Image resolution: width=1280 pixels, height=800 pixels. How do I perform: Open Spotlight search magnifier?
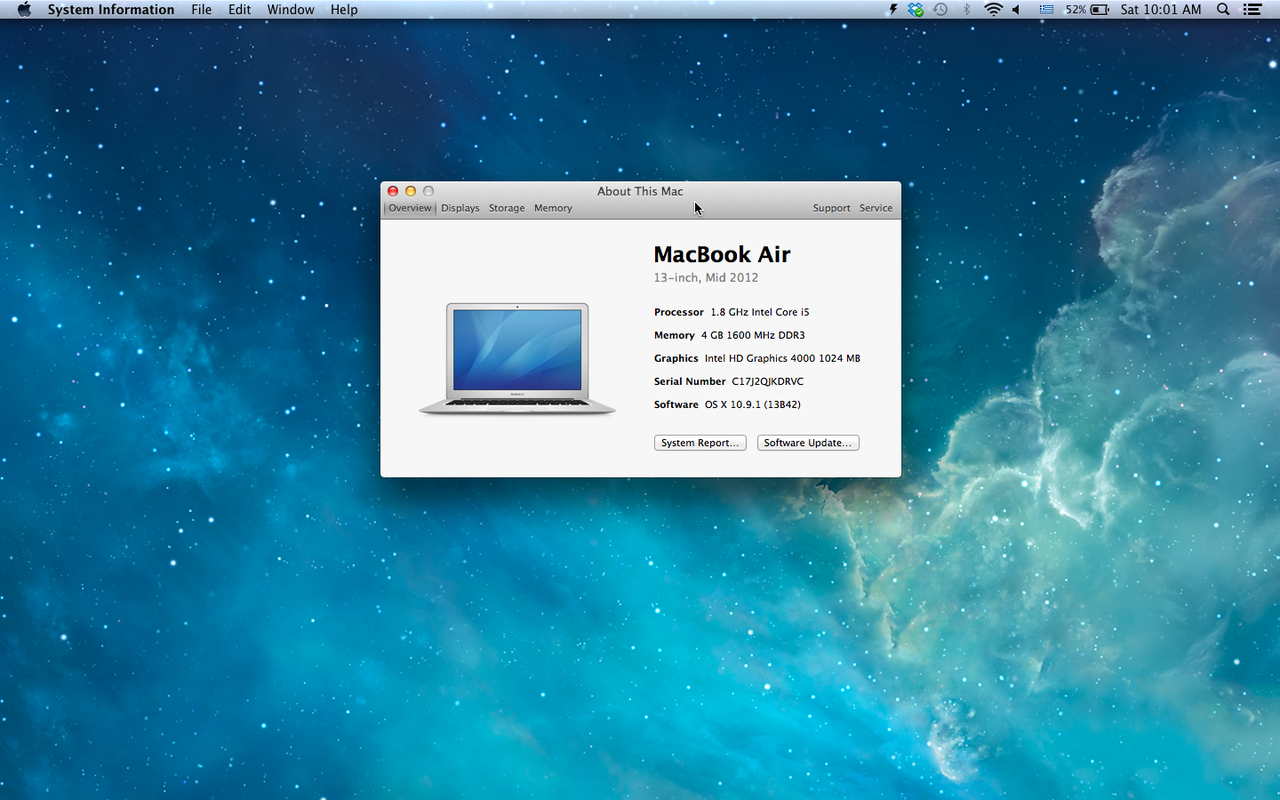pyautogui.click(x=1223, y=9)
